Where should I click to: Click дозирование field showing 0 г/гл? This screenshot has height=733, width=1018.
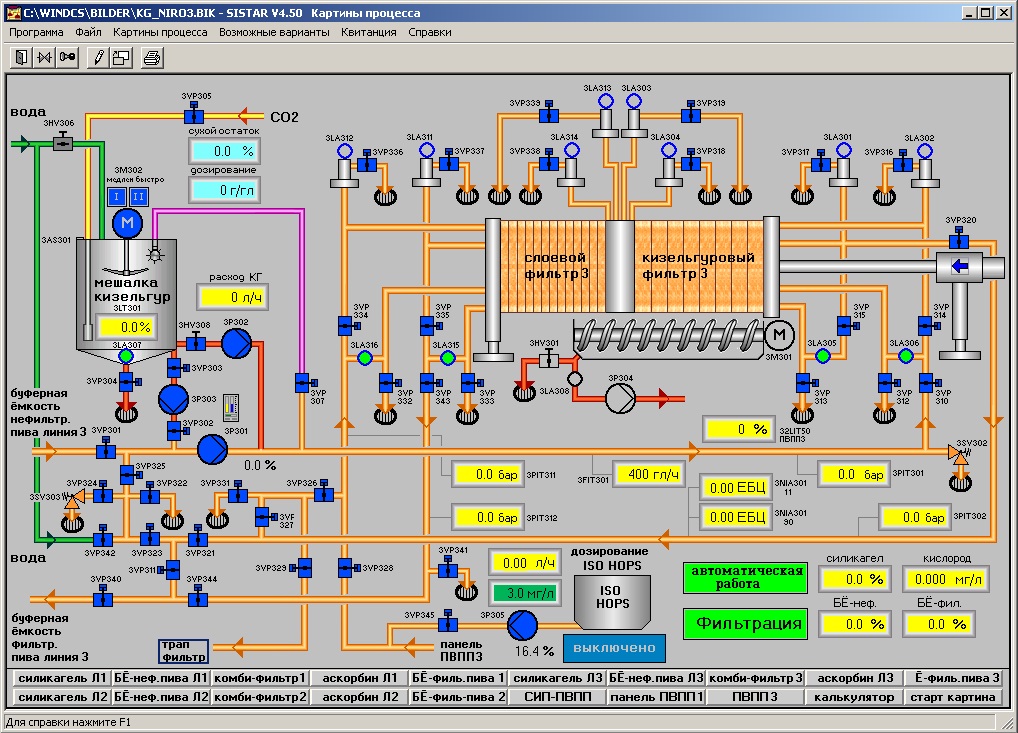pyautogui.click(x=225, y=190)
